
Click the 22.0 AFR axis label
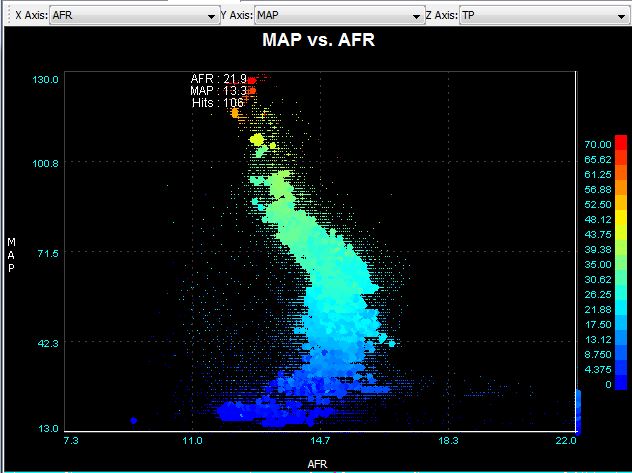(x=566, y=440)
